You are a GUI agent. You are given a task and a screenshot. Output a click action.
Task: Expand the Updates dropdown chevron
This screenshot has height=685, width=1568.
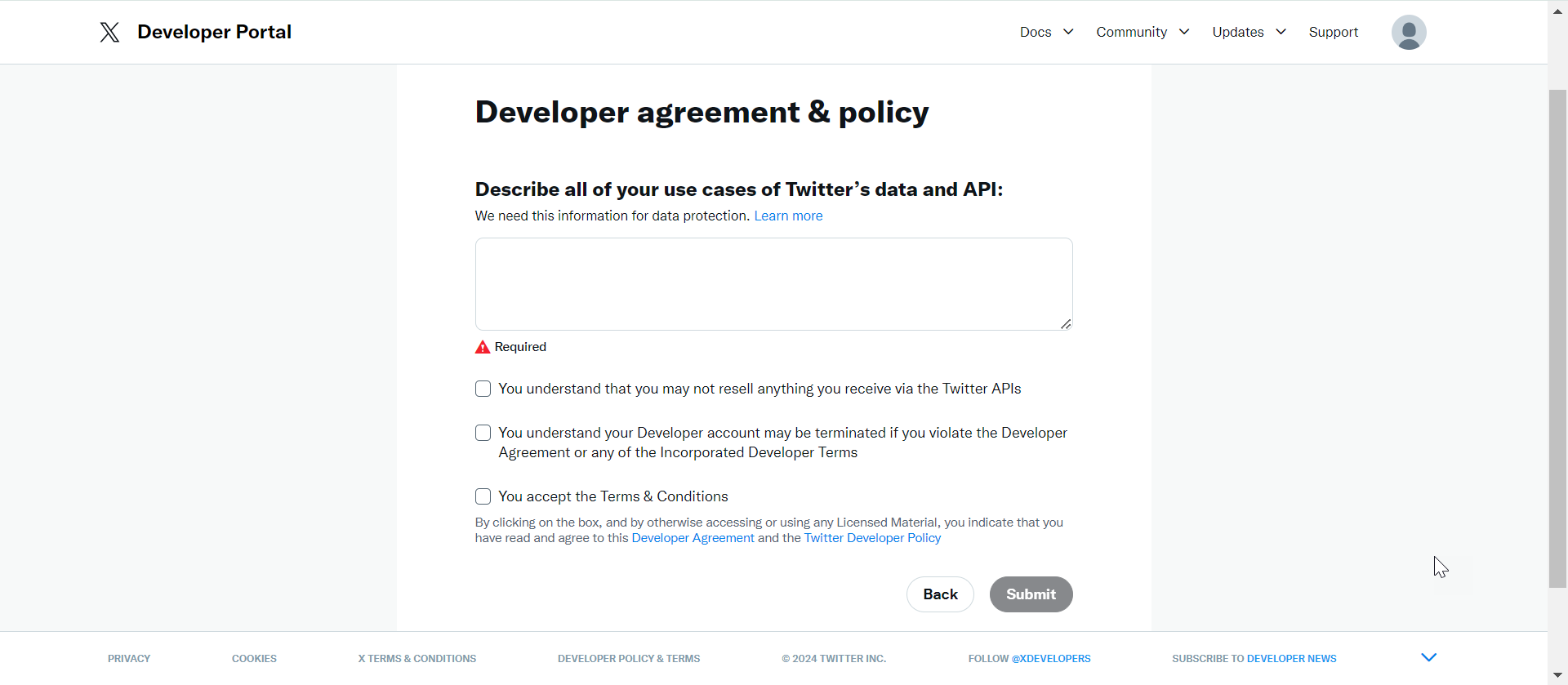click(x=1281, y=32)
